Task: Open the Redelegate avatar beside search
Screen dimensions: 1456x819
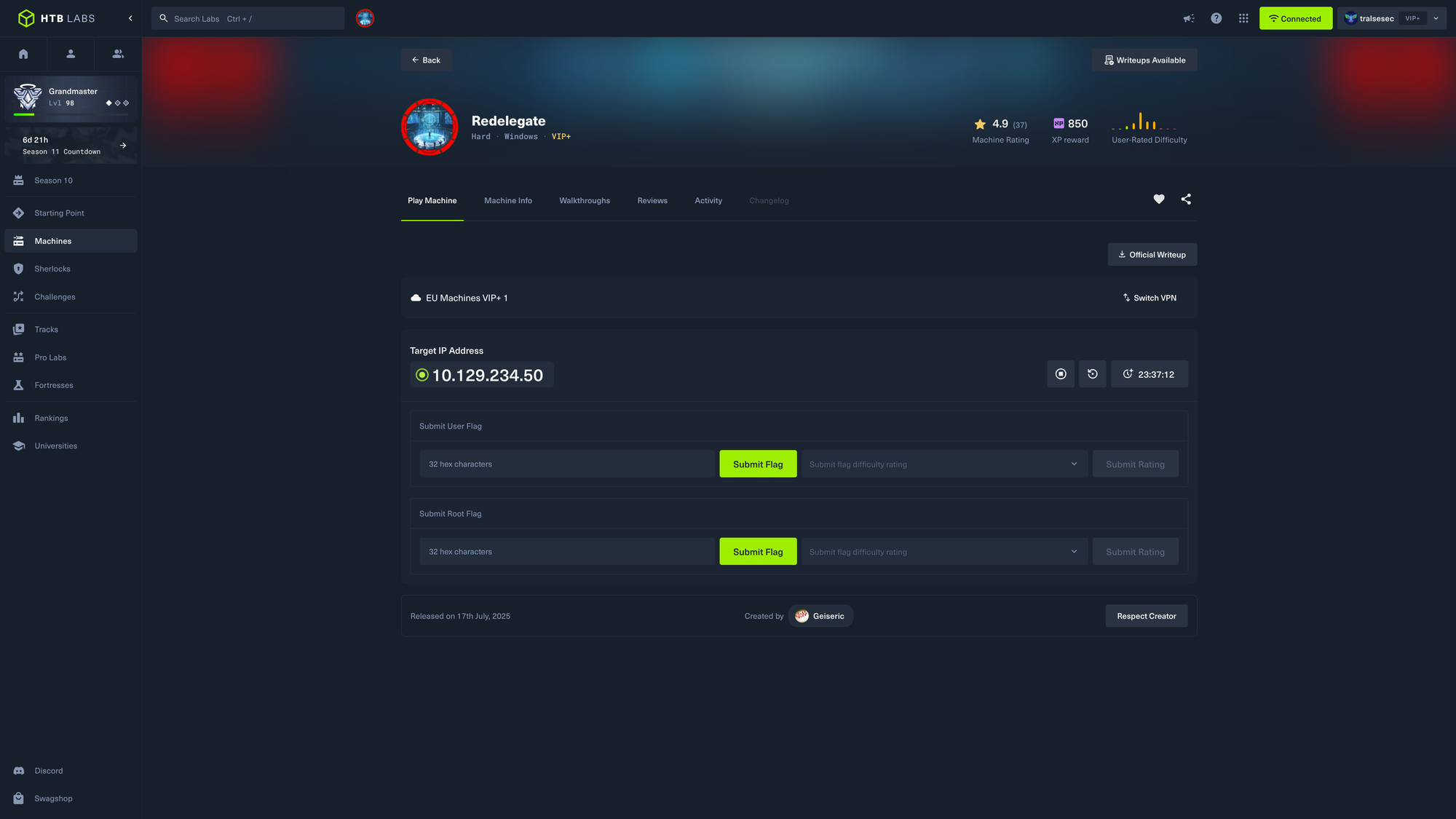Action: [x=365, y=18]
